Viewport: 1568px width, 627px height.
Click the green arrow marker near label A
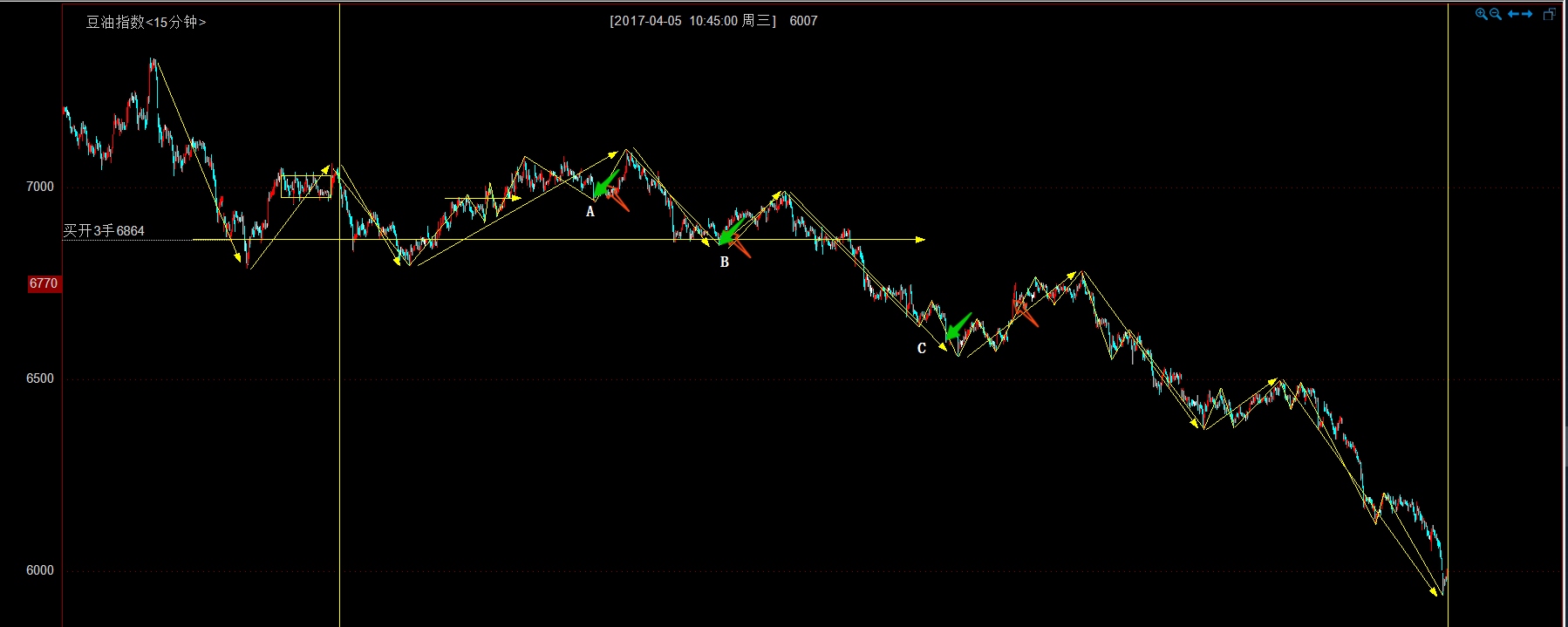pos(605,185)
